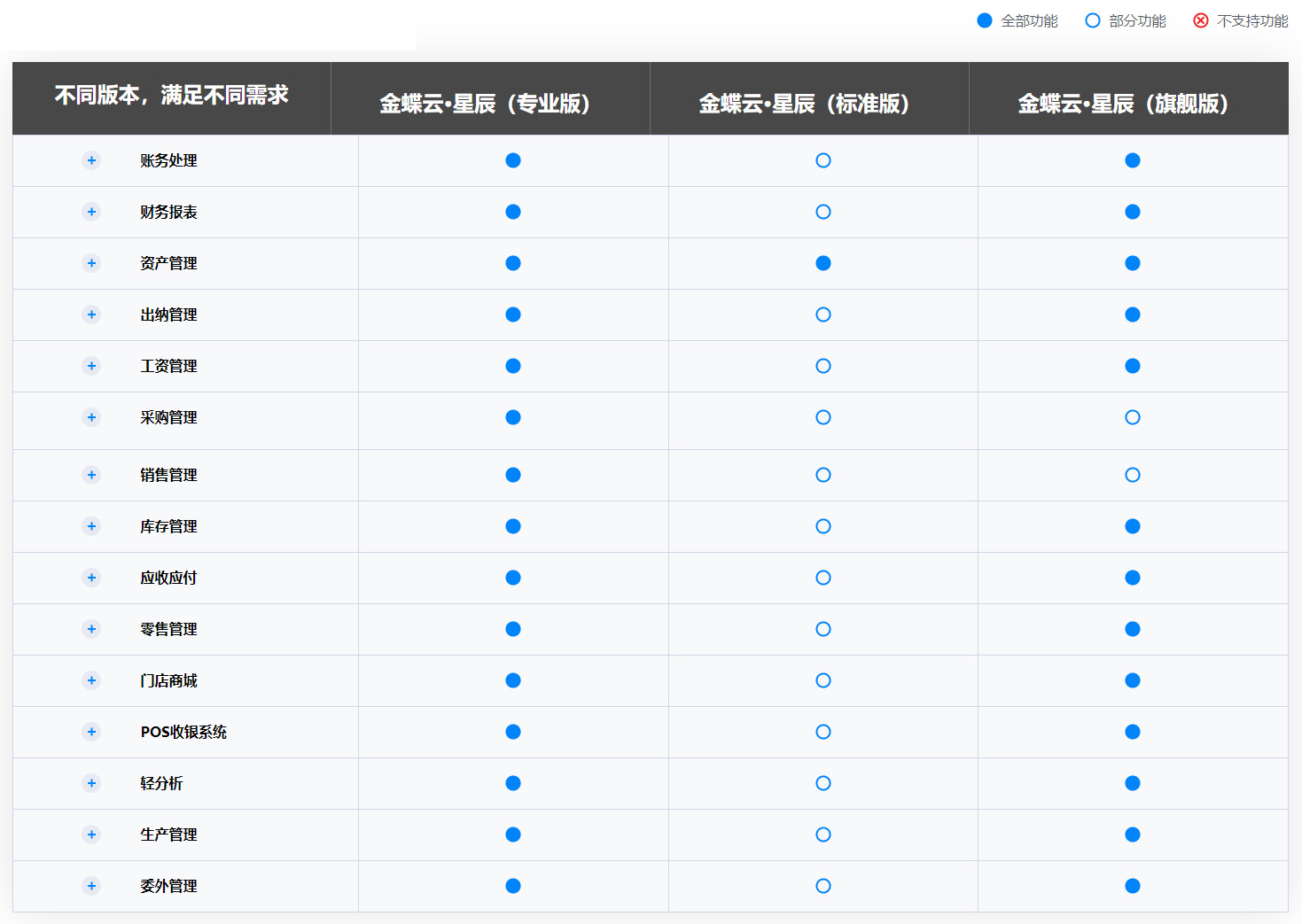The width and height of the screenshot is (1302, 924).
Task: Expand the 财务报表 row
Action: [91, 212]
